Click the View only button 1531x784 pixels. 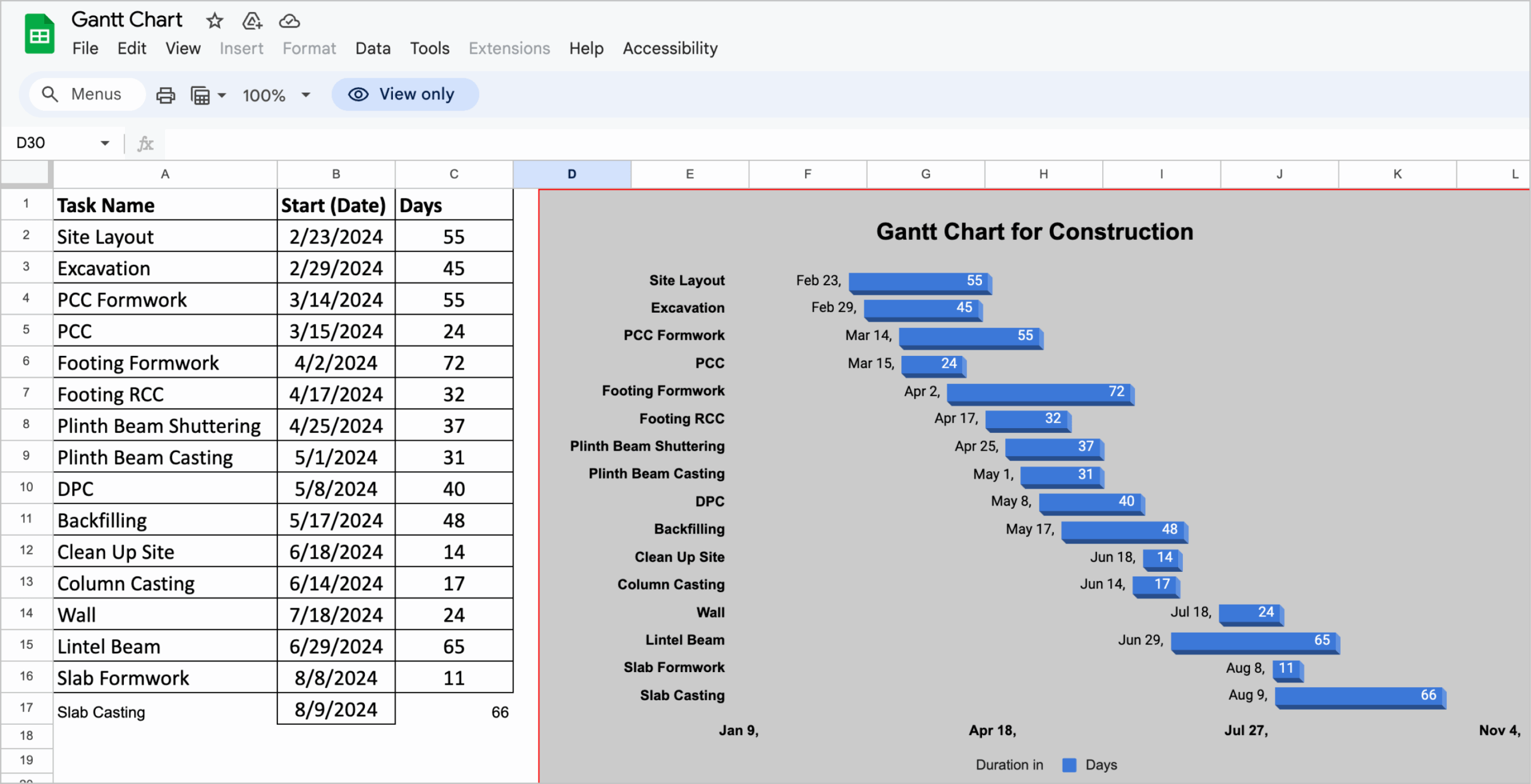pos(405,94)
